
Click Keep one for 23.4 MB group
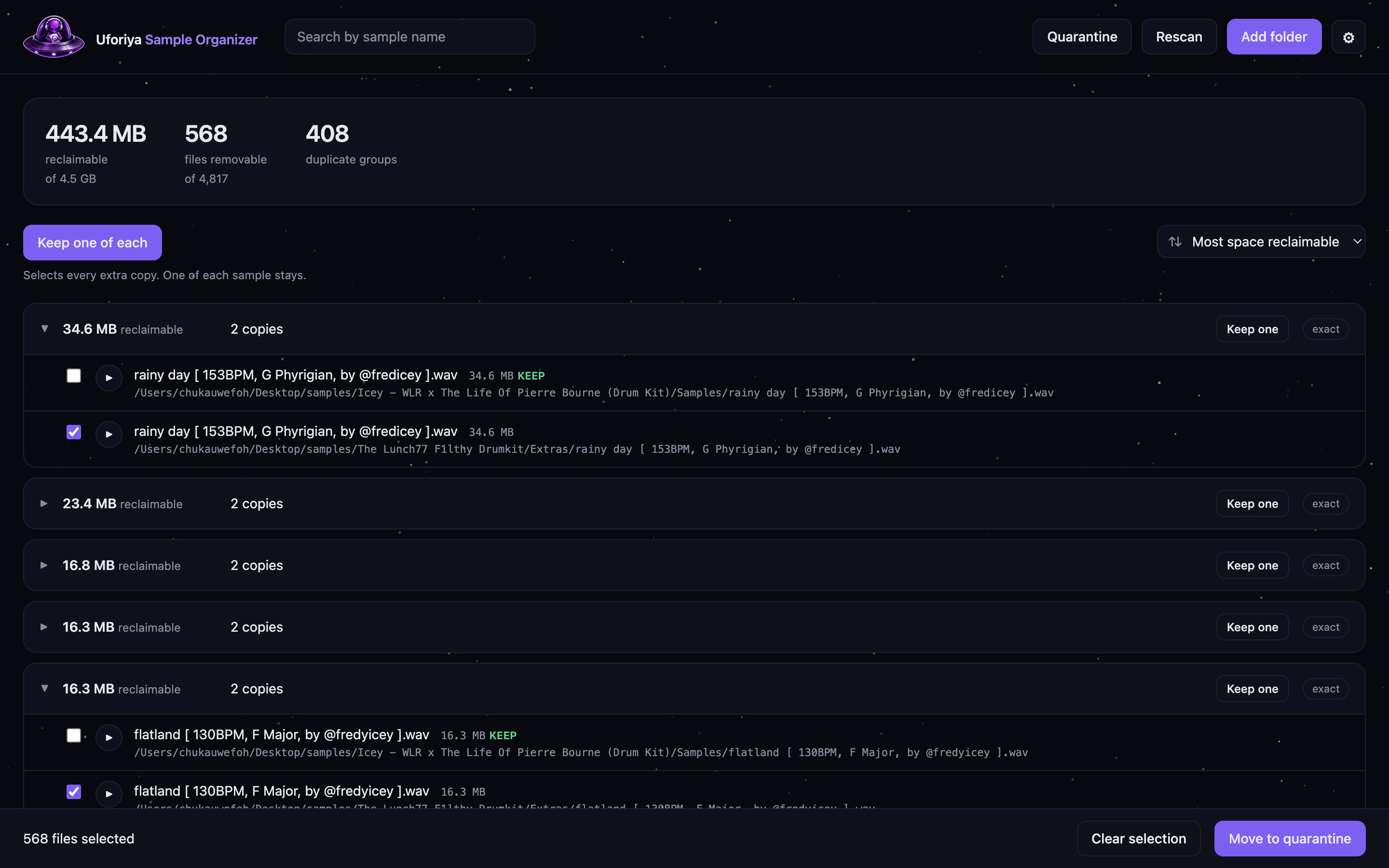pyautogui.click(x=1253, y=503)
